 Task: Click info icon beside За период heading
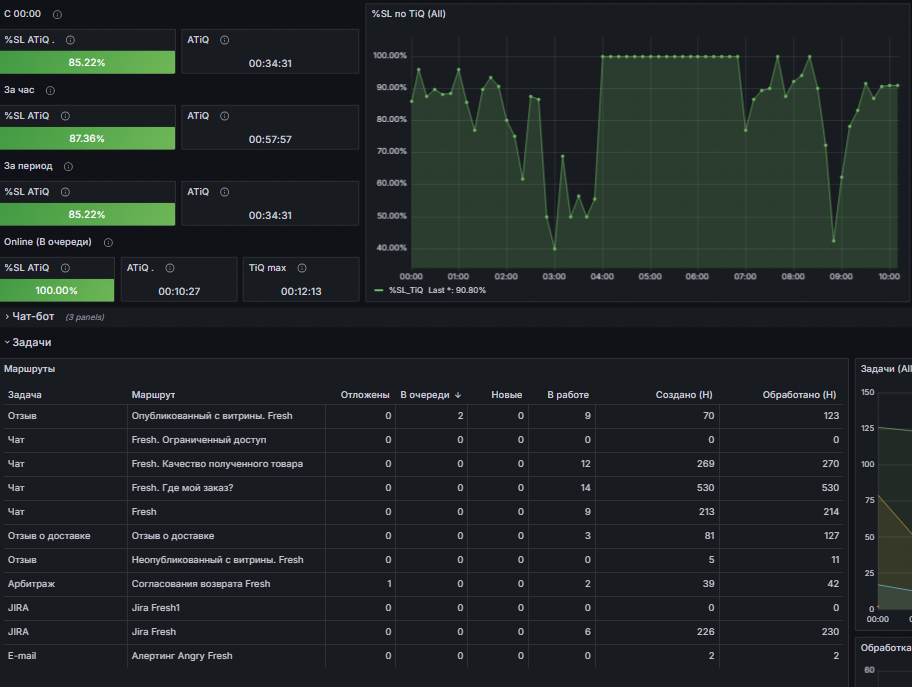coord(69,166)
